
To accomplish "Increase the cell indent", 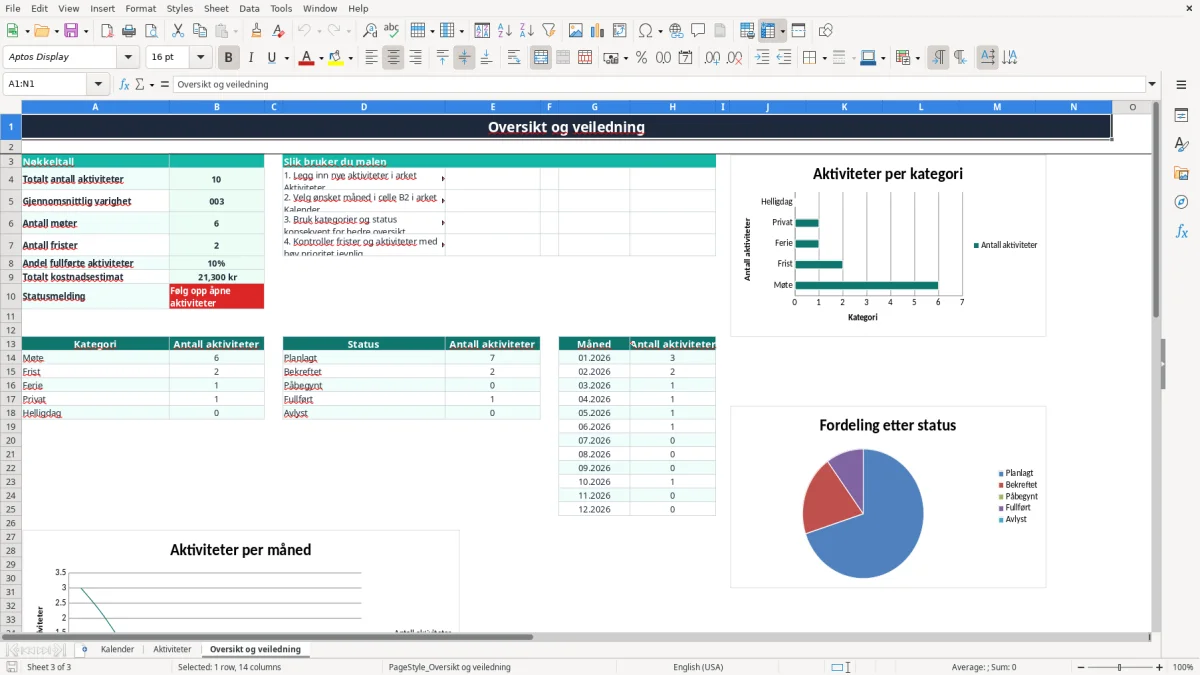I will 762,58.
